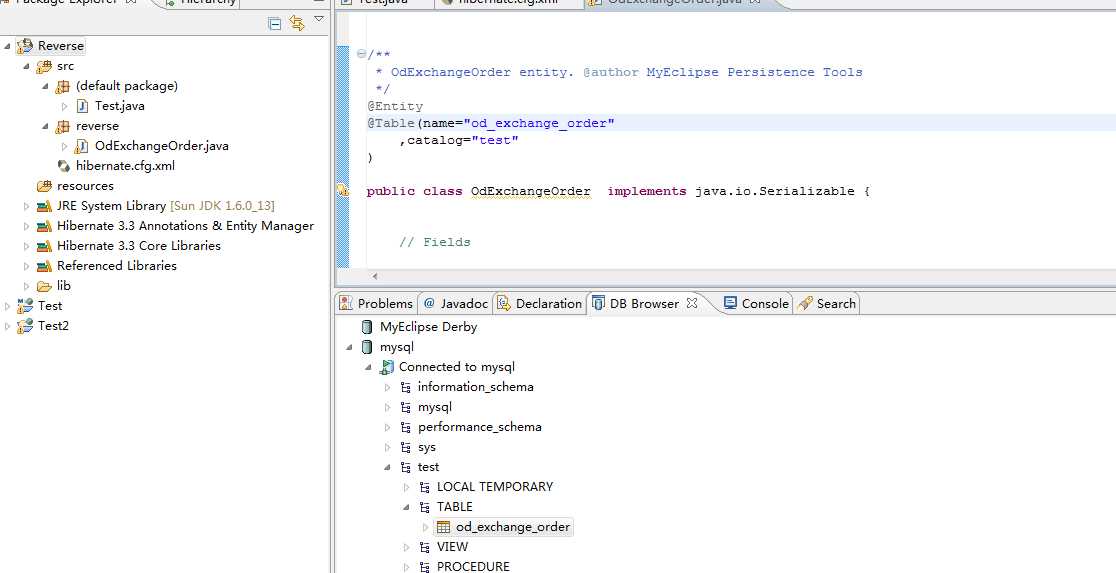The height and width of the screenshot is (573, 1116).
Task: Open Package Explorer view menu triangle
Action: tap(319, 19)
